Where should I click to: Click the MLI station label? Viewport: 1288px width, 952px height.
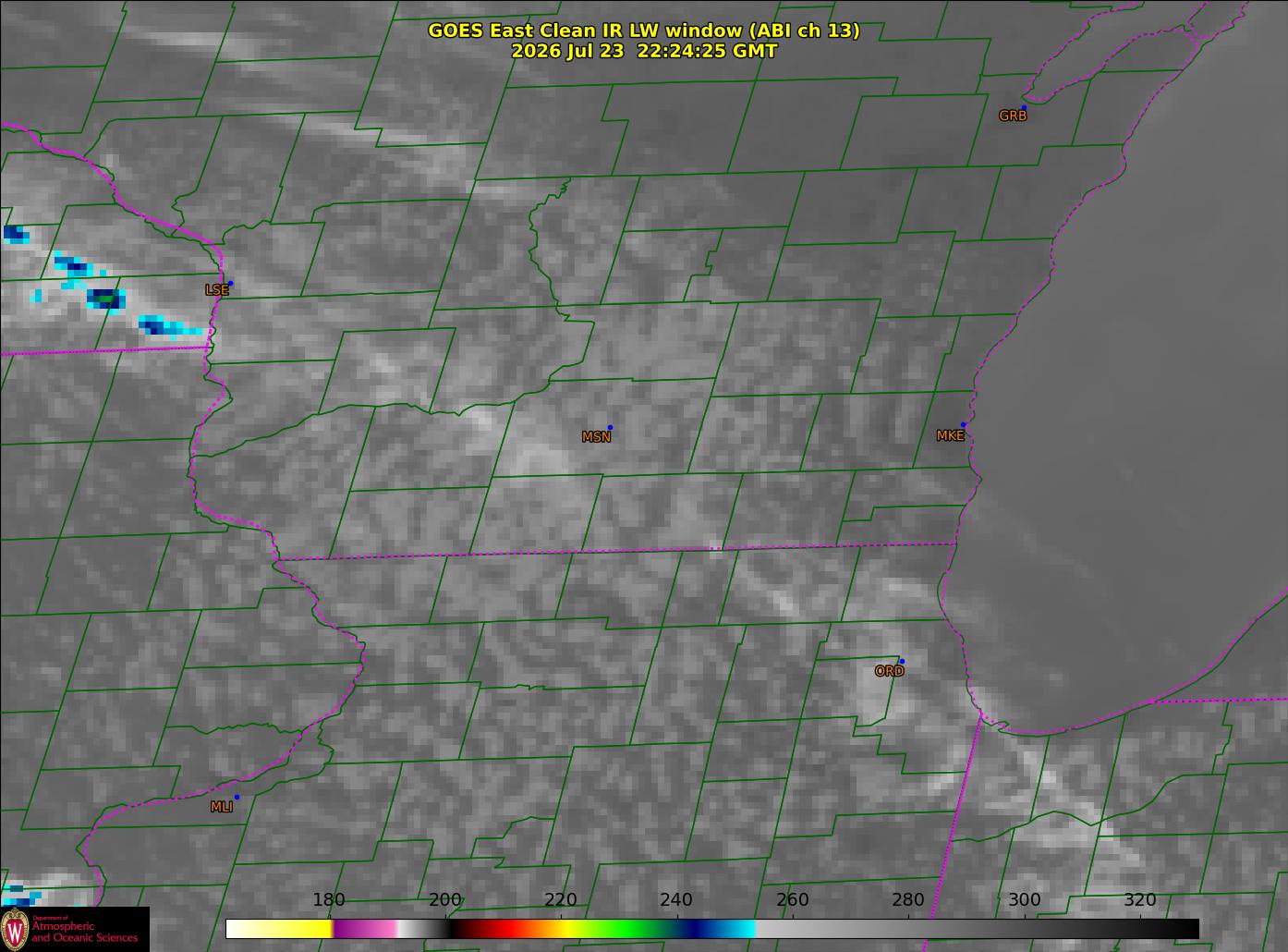(x=221, y=807)
